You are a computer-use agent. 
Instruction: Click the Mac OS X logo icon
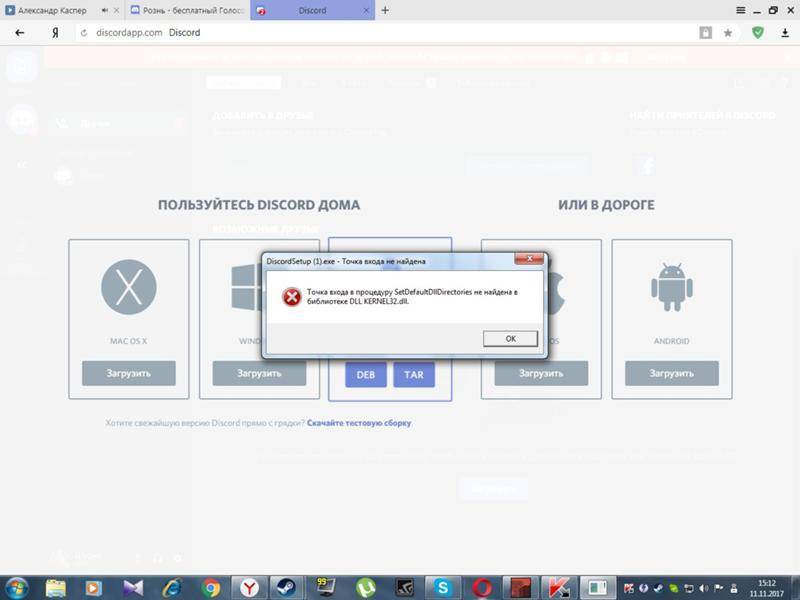129,287
